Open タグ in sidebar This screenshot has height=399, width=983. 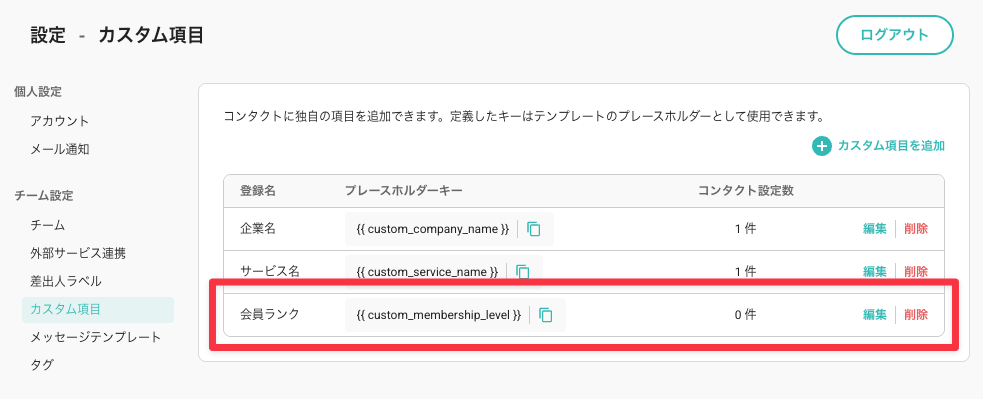coord(42,365)
